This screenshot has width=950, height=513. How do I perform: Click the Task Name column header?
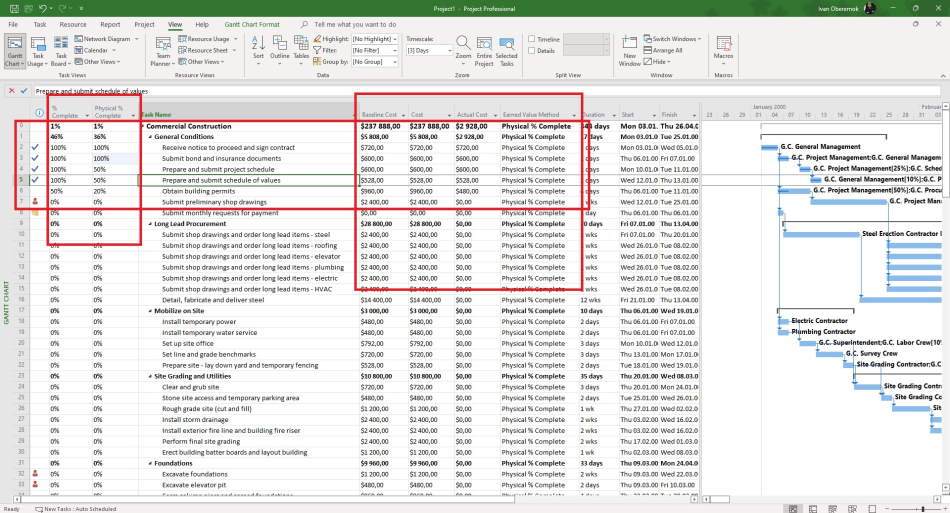coord(247,114)
